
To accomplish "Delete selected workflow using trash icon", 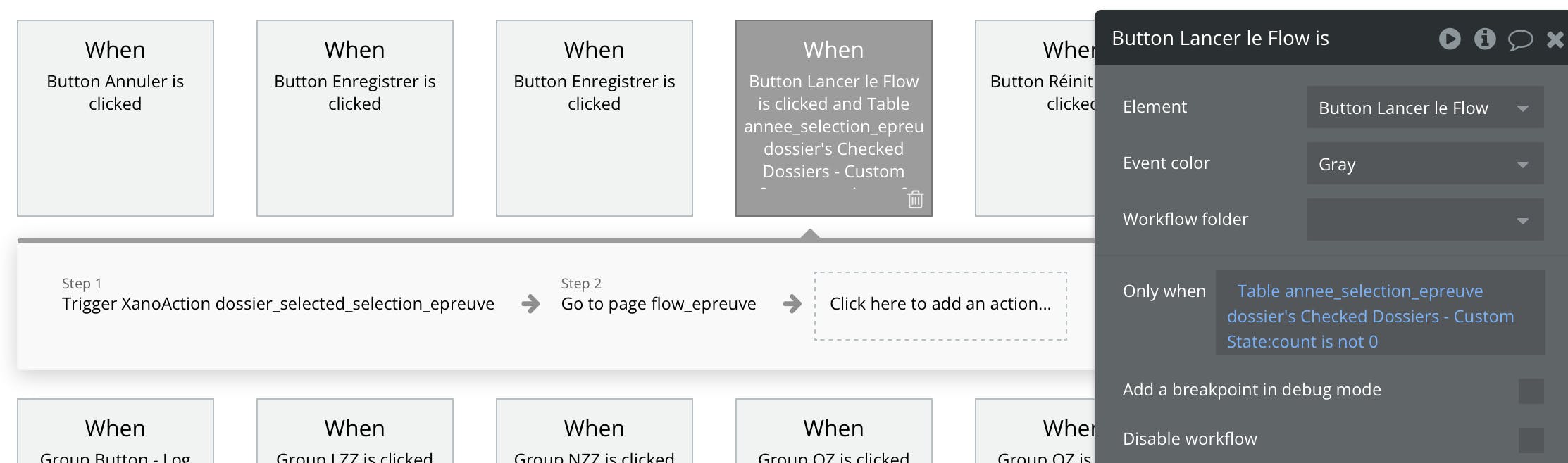I will click(915, 200).
